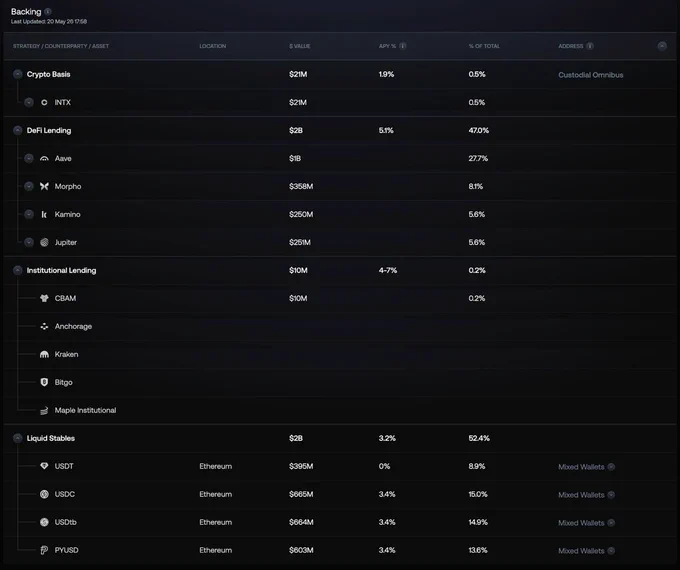The height and width of the screenshot is (570, 680).
Task: Click the USDtb coin icon
Action: point(44,522)
